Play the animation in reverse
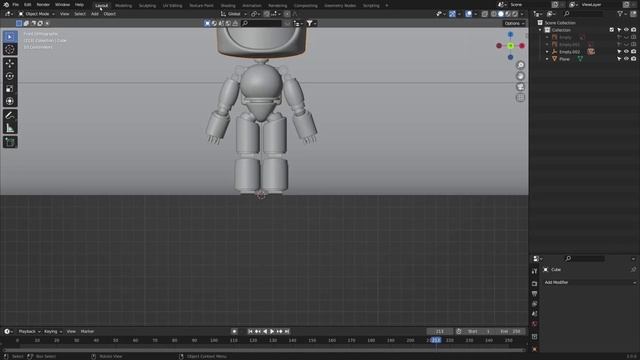The height and width of the screenshot is (360, 640). (265, 331)
